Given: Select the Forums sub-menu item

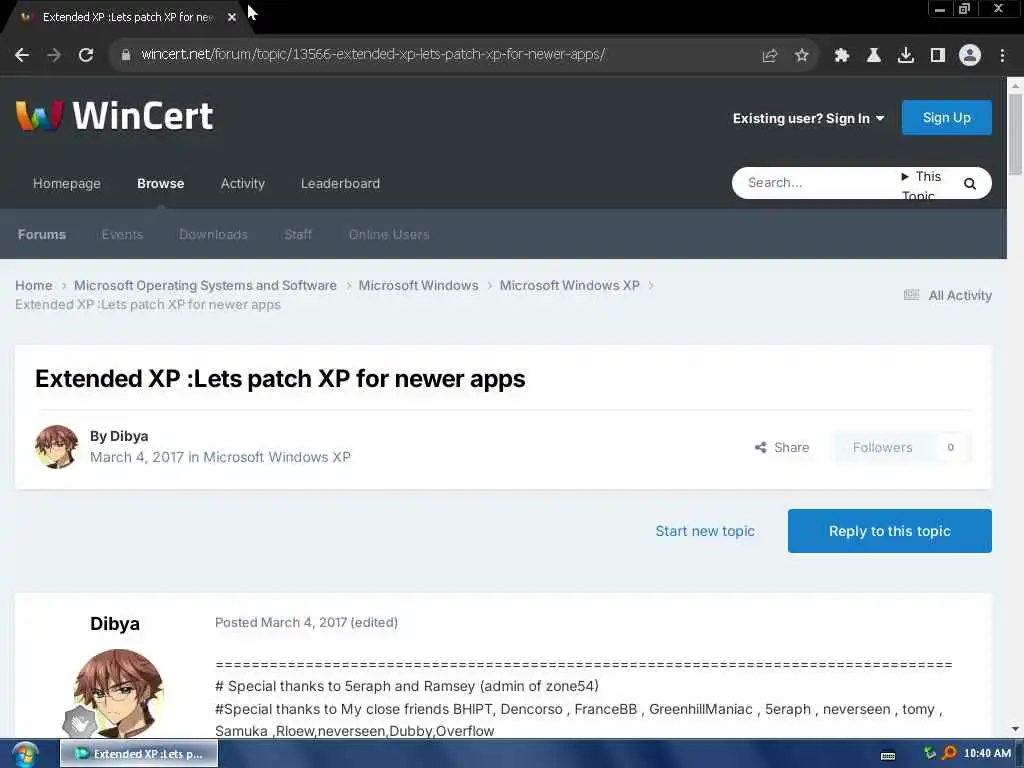Looking at the screenshot, I should 42,234.
